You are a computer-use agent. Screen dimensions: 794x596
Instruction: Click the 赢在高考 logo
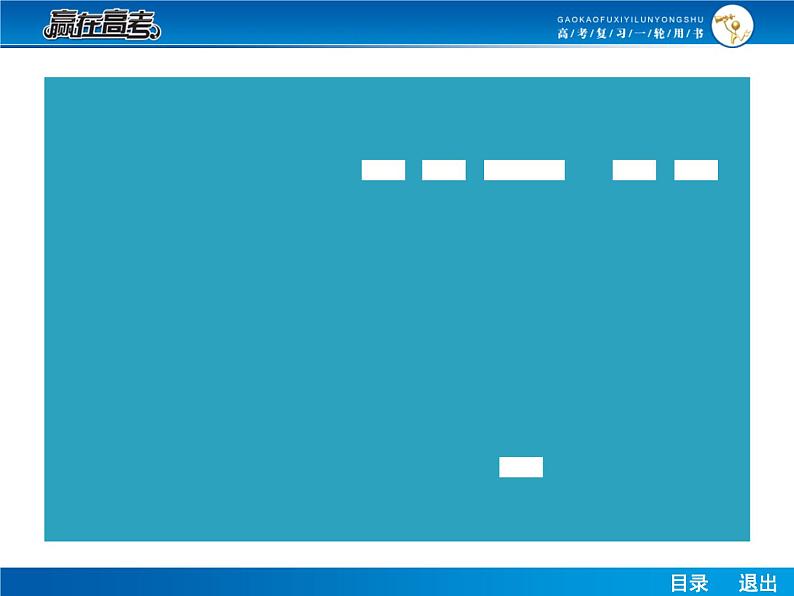pos(101,25)
